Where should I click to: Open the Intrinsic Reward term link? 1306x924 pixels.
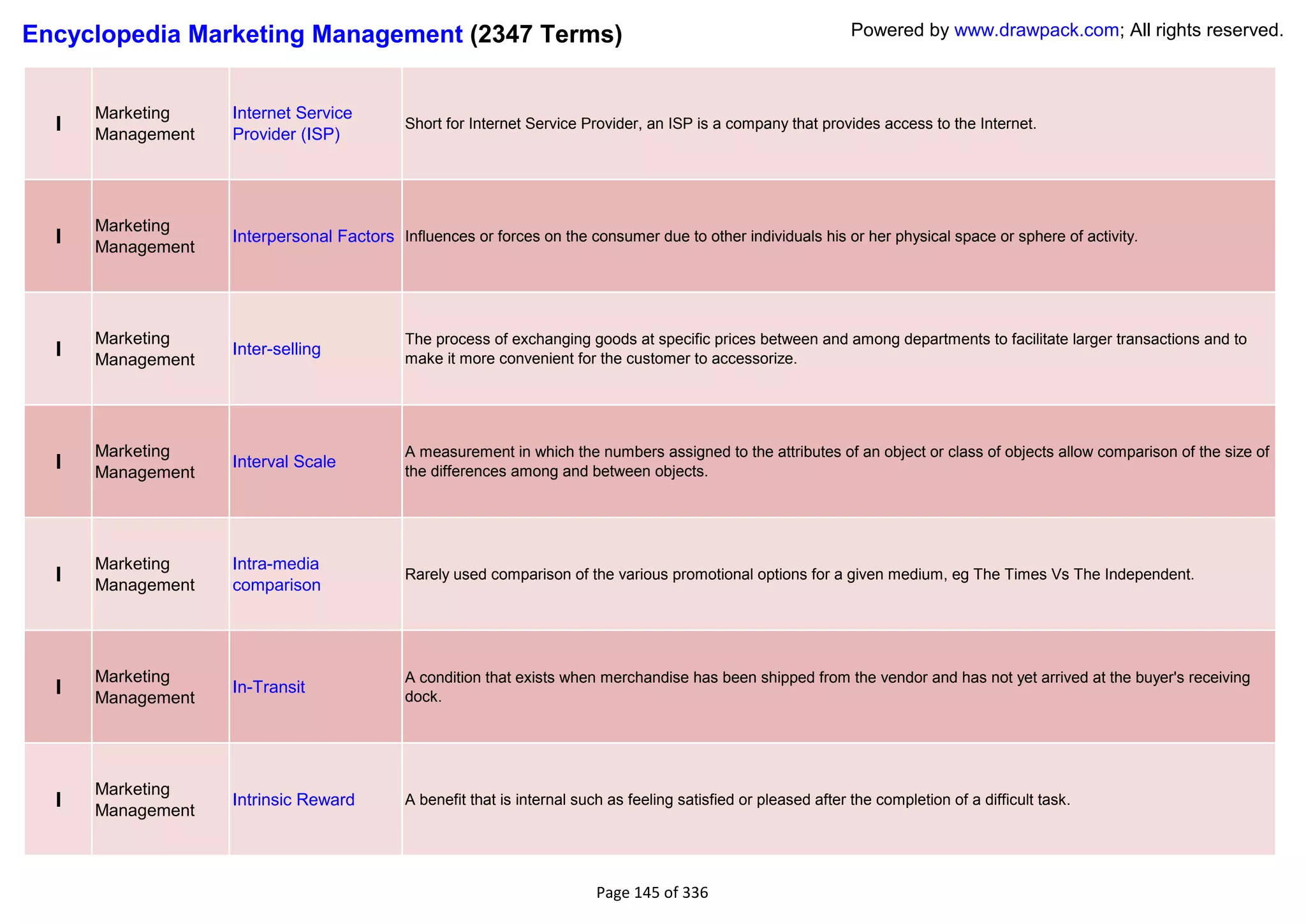[293, 800]
